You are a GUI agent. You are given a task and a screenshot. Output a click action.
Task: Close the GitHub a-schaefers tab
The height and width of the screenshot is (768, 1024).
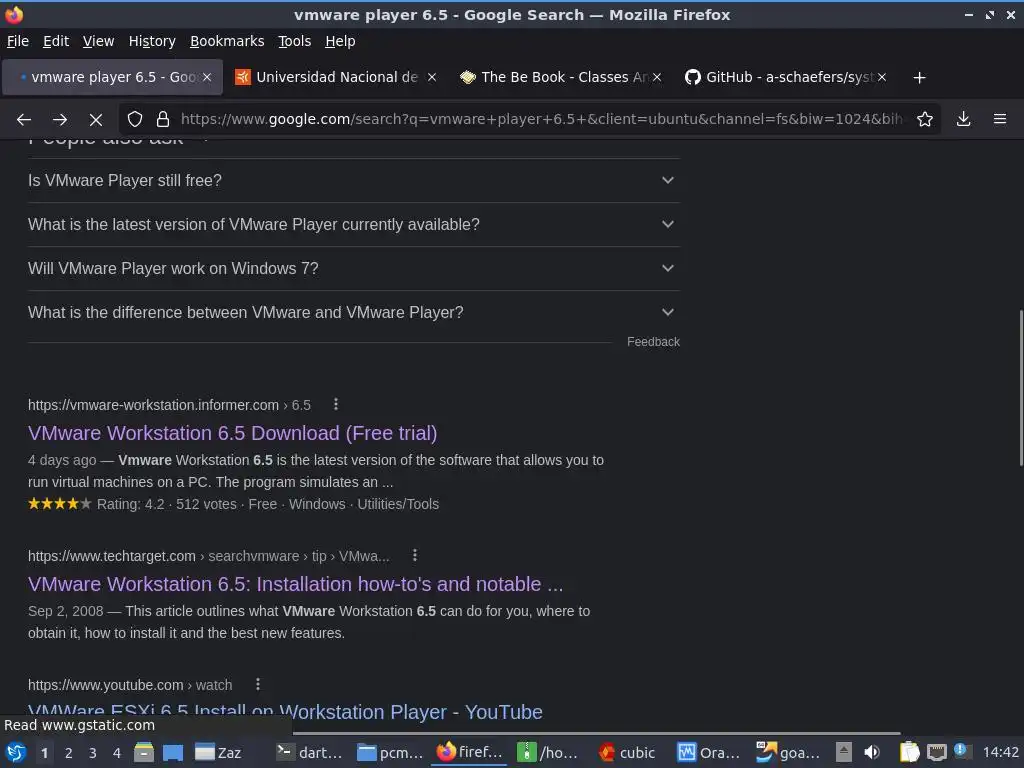coord(882,77)
